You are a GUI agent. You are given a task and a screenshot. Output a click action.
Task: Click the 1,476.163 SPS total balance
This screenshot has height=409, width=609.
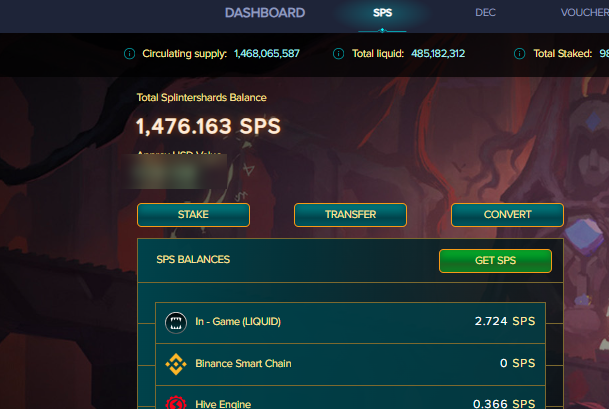click(208, 127)
